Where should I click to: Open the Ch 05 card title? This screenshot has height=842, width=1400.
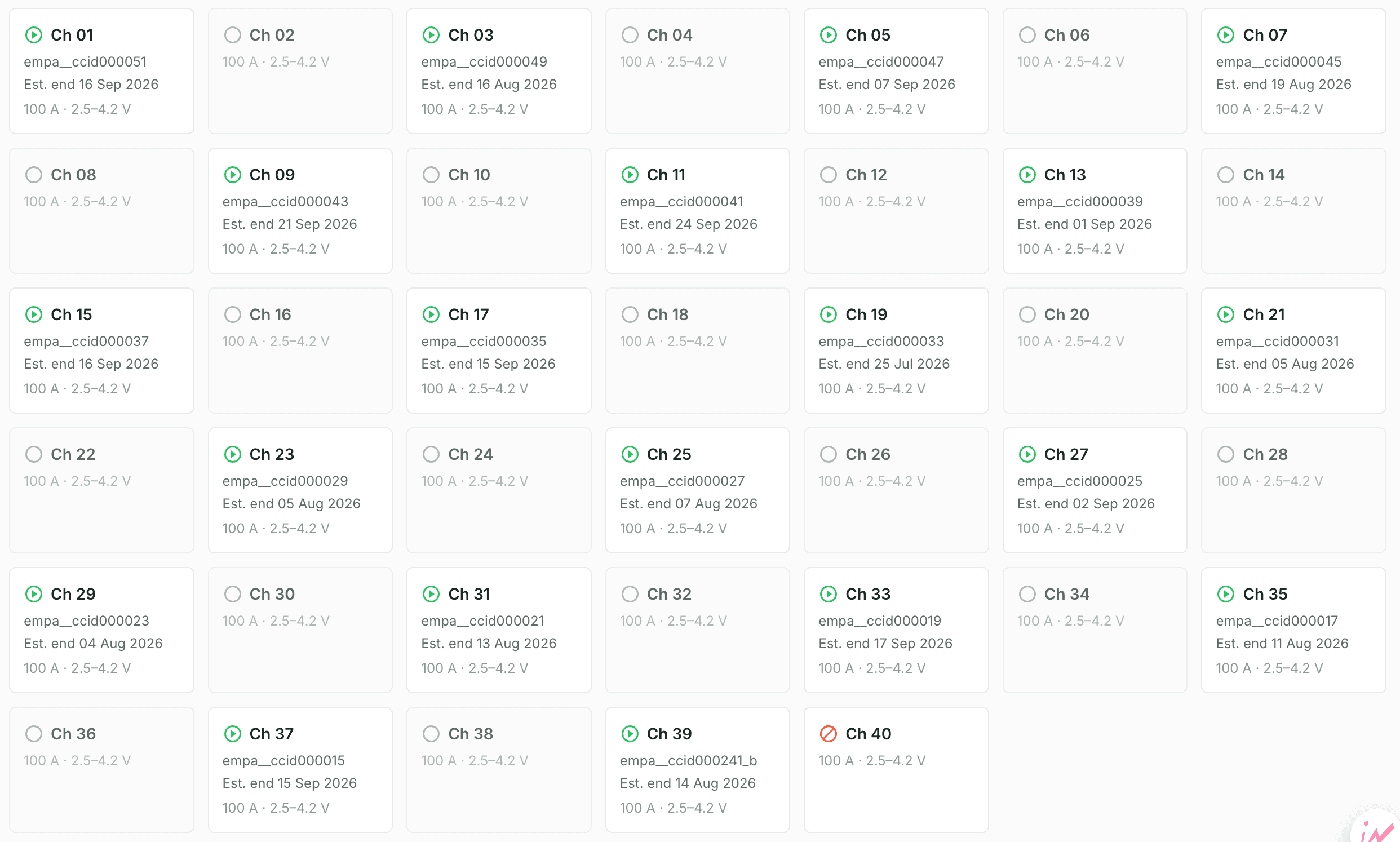(868, 35)
